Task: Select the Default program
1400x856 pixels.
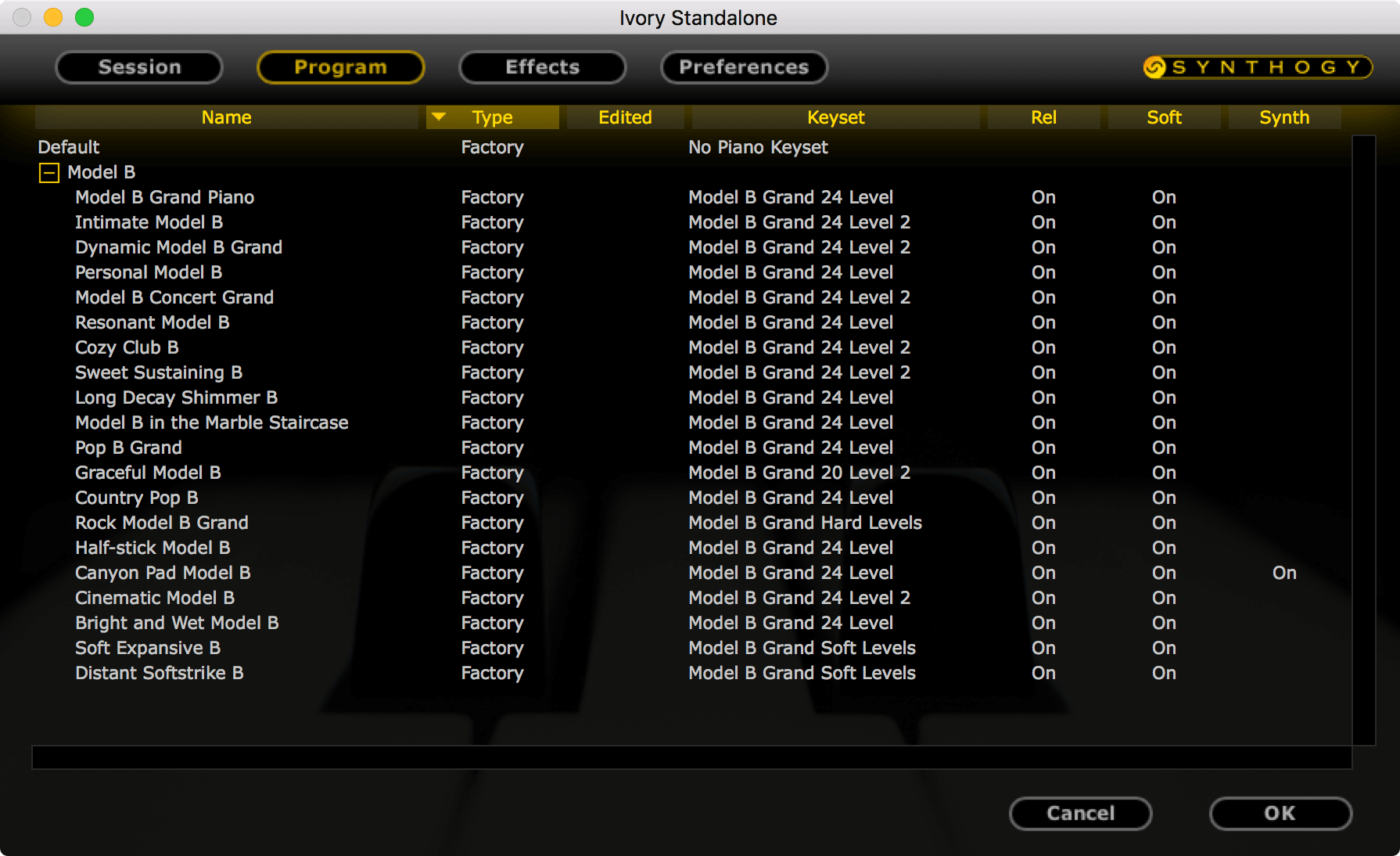Action: [69, 147]
